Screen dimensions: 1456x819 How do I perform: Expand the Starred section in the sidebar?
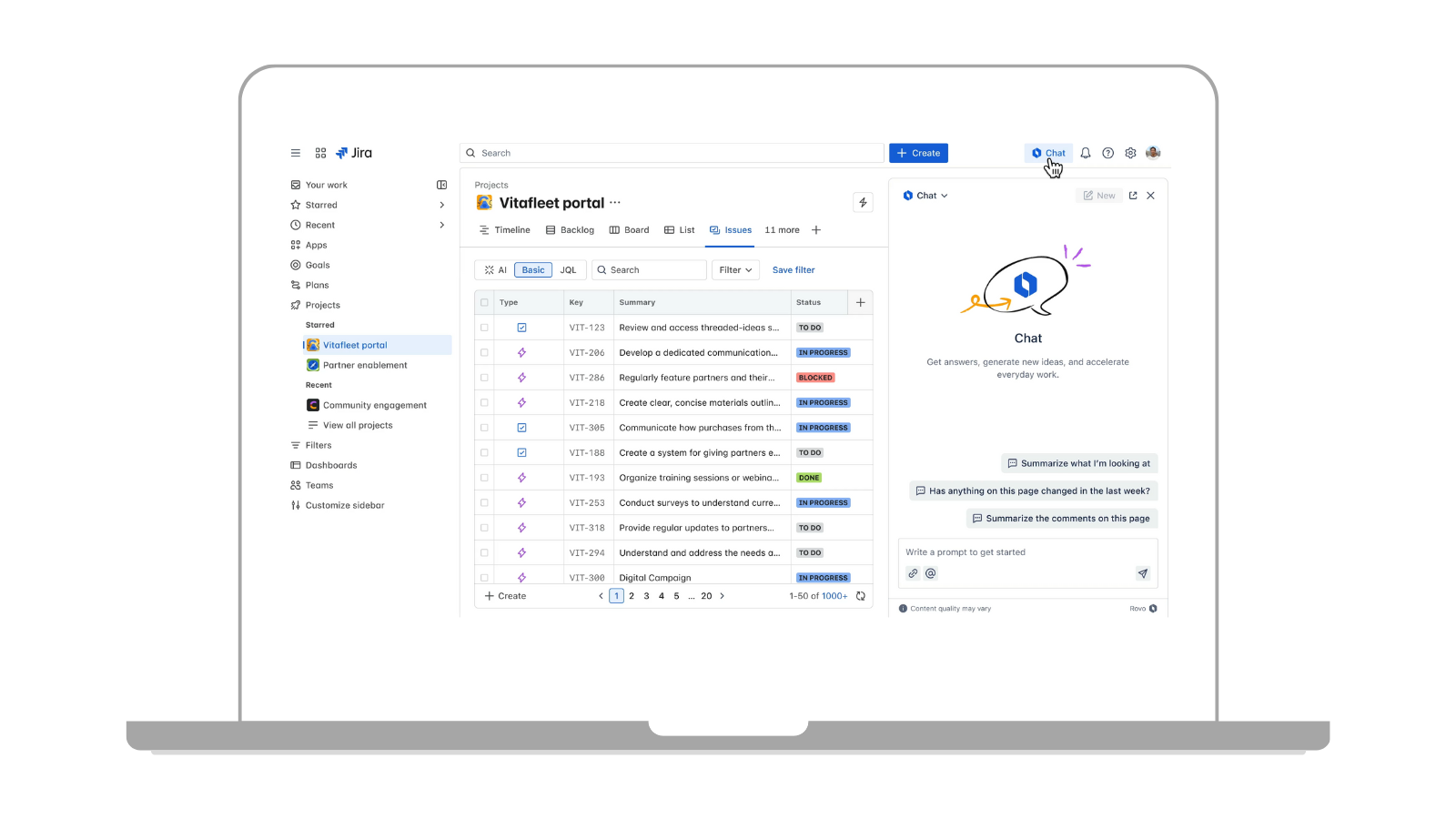click(442, 205)
